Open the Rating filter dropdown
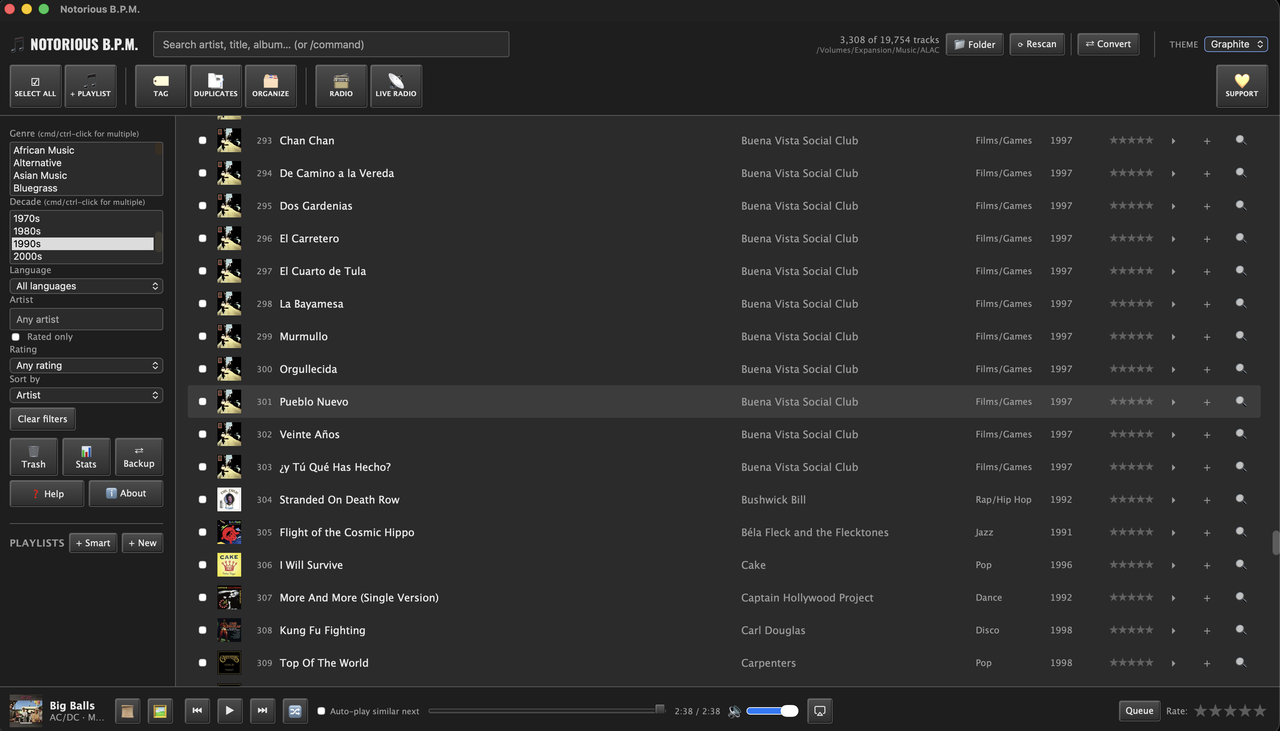Screen dimensions: 1280x731 coord(86,366)
